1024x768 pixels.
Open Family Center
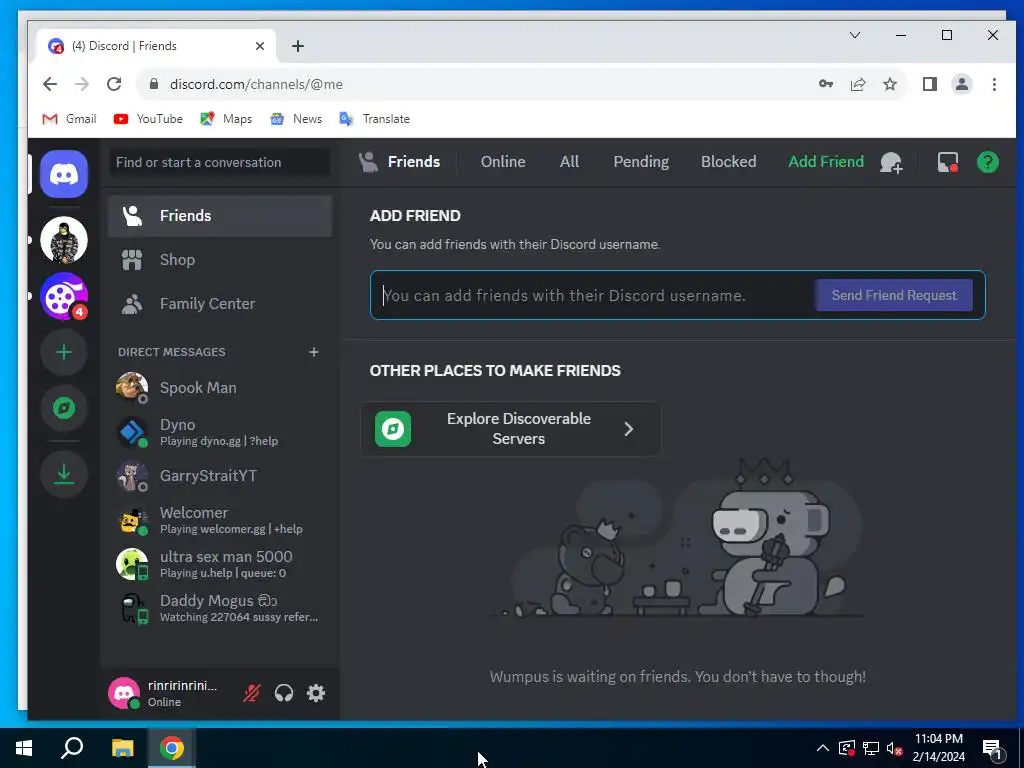[x=220, y=304]
